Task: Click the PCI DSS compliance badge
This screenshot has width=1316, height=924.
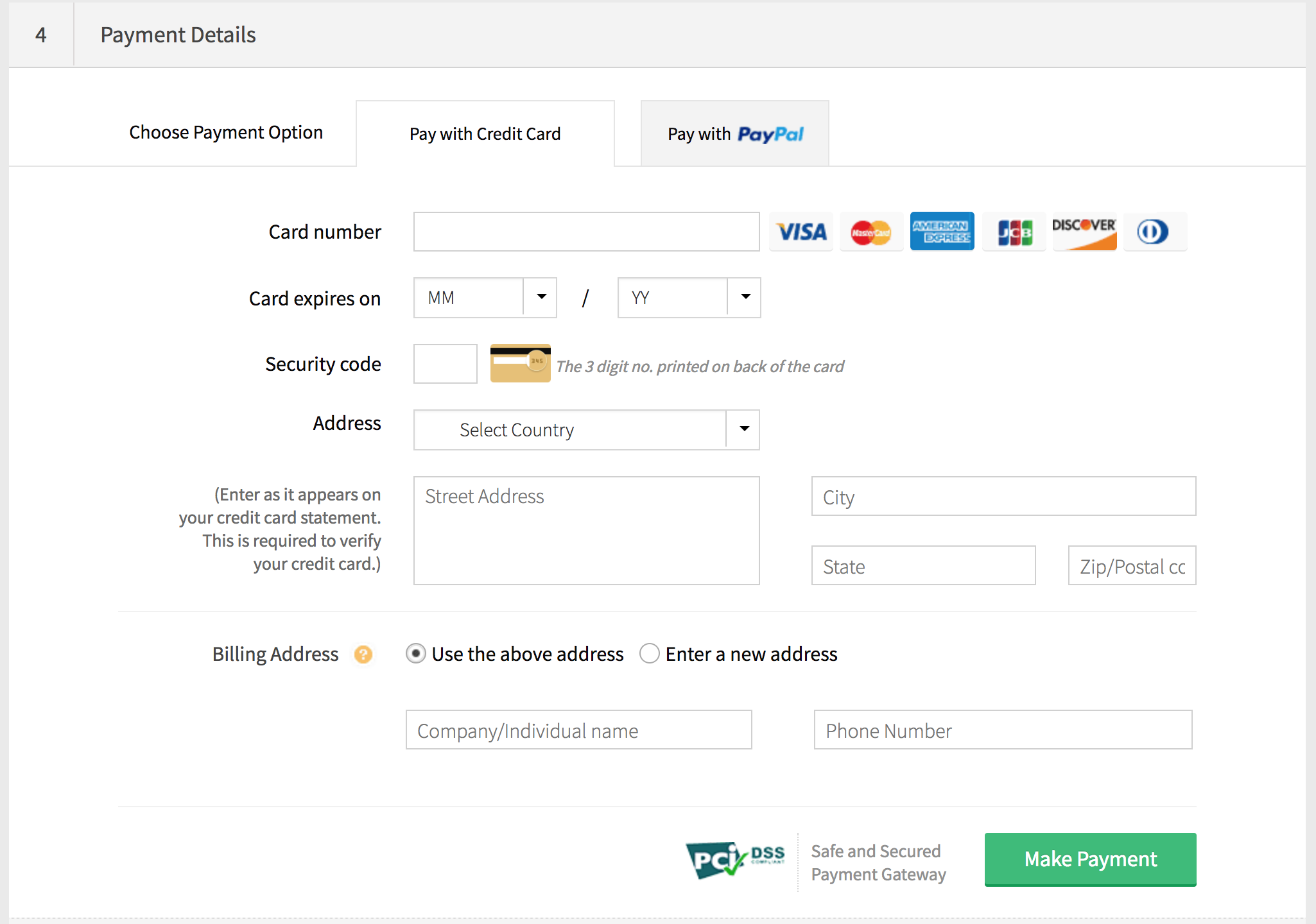Action: [x=735, y=860]
